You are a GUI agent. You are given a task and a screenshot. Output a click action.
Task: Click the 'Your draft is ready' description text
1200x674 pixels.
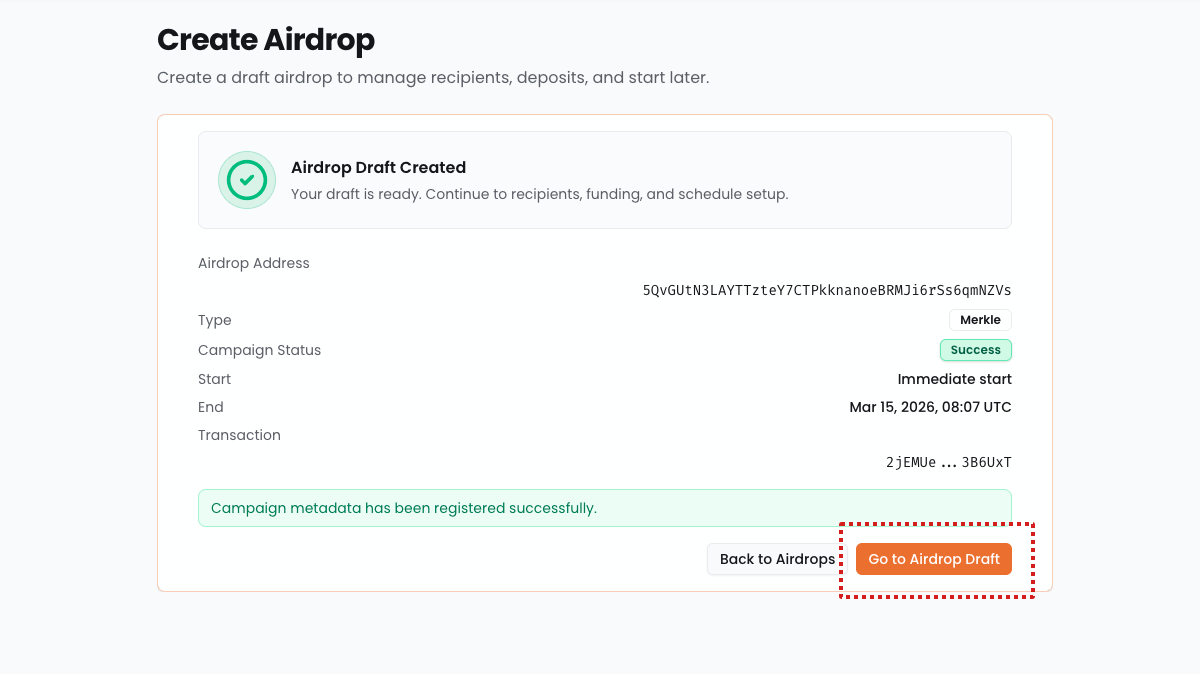pos(539,194)
